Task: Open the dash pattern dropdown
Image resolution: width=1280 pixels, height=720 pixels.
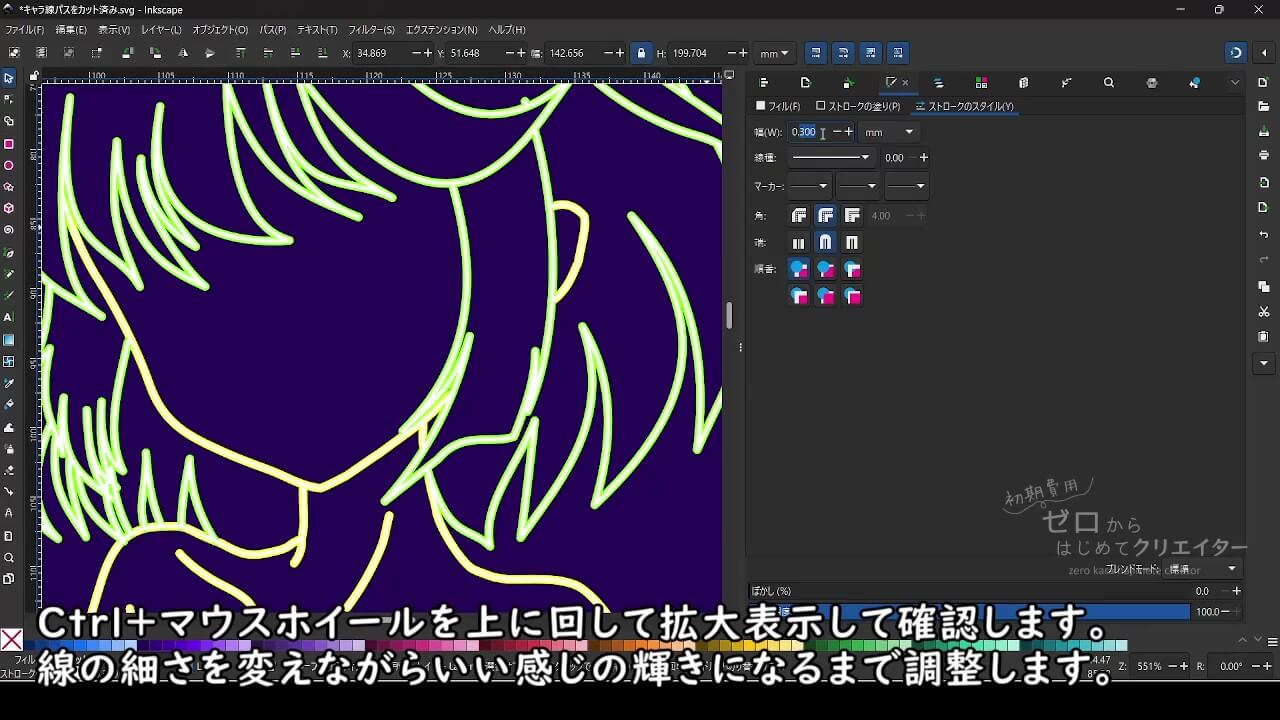Action: coord(831,158)
